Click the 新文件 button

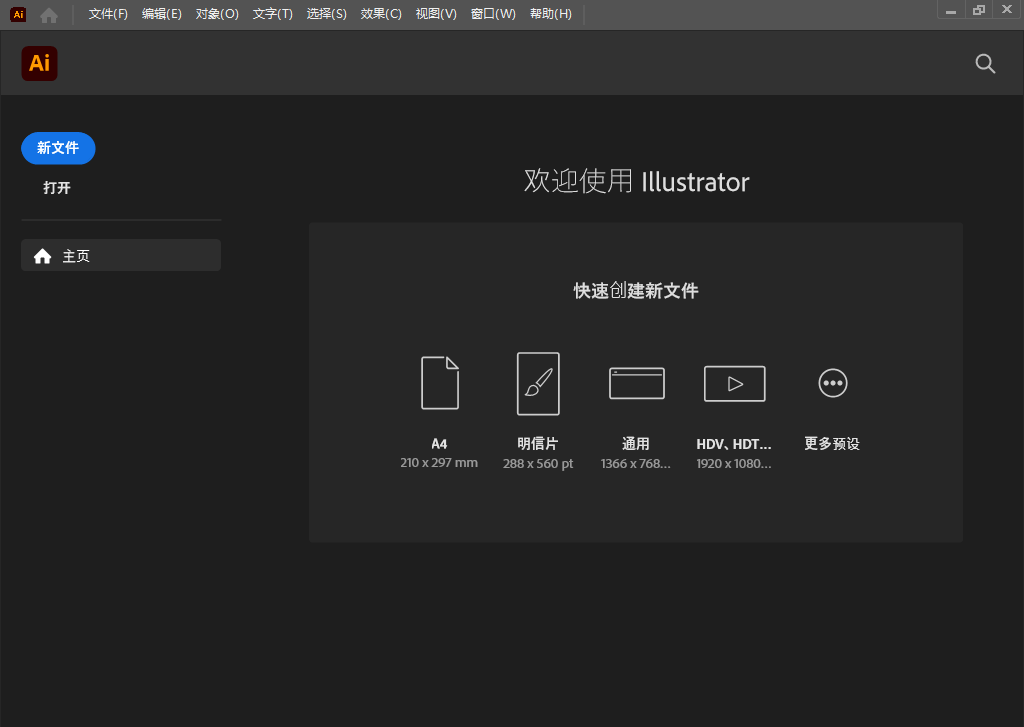pyautogui.click(x=58, y=148)
